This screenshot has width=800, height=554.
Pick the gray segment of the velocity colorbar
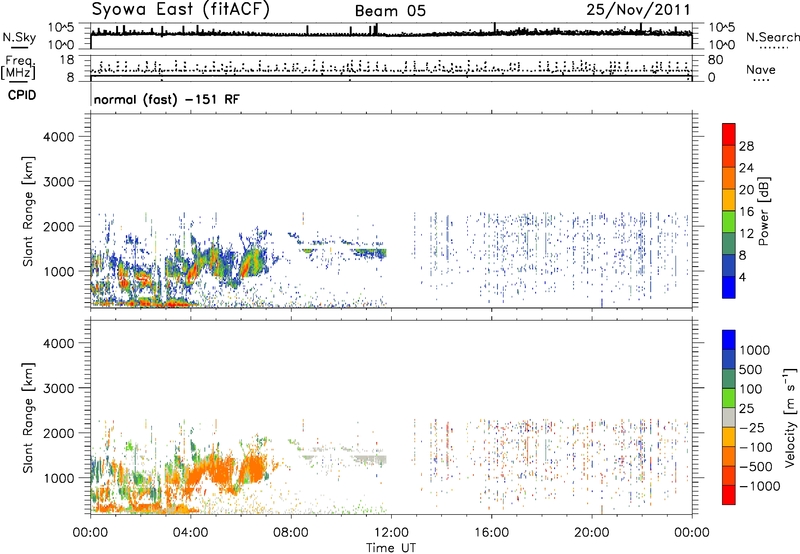tap(729, 418)
